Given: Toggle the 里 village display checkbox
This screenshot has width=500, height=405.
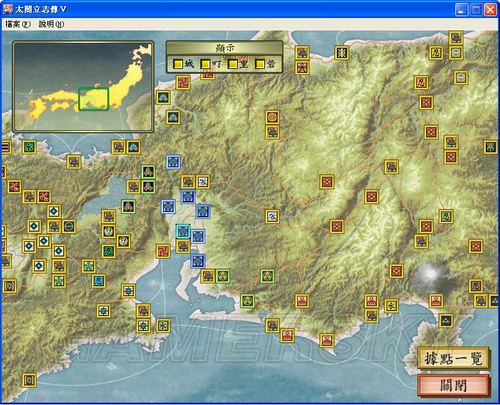Looking at the screenshot, I should pos(233,64).
